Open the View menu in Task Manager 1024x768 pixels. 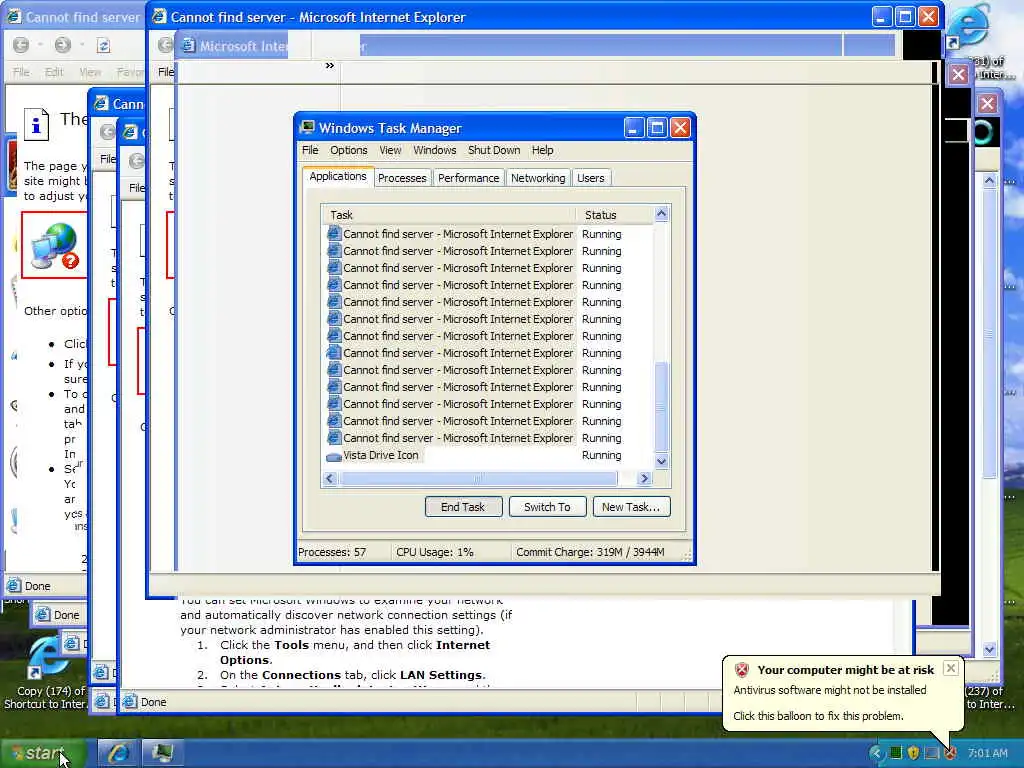click(x=391, y=150)
